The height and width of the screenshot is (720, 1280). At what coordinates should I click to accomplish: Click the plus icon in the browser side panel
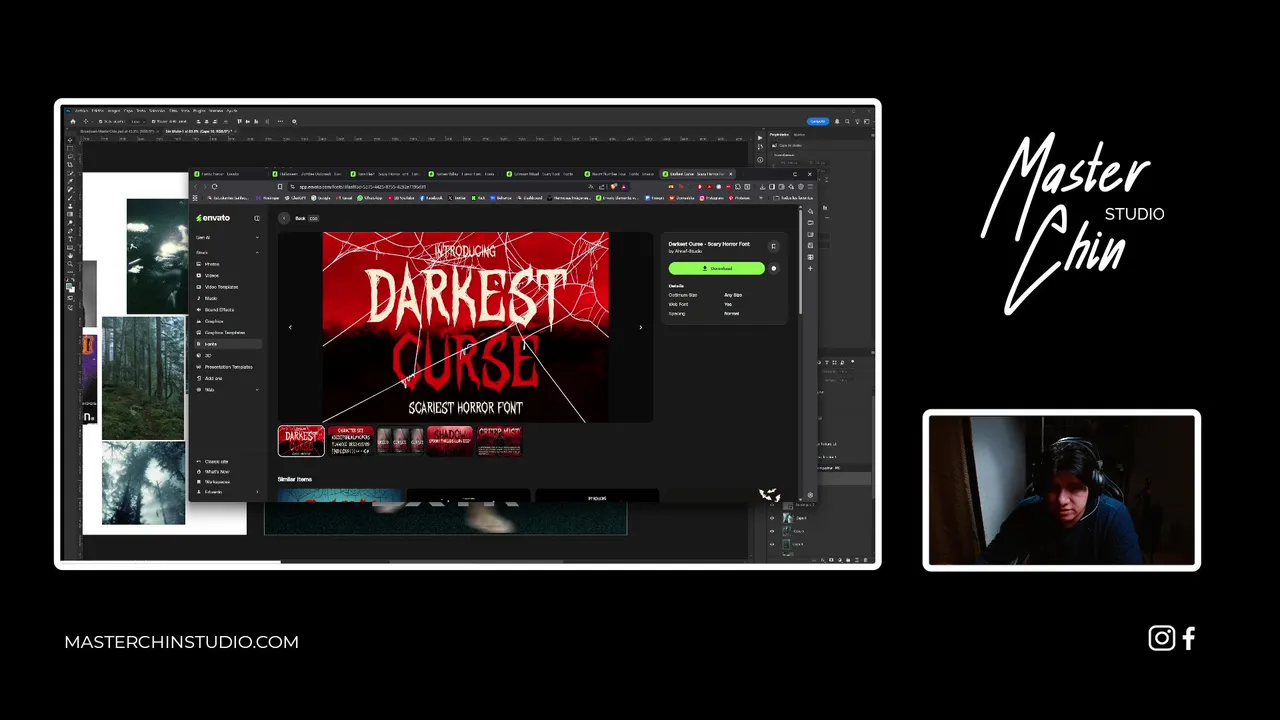pos(810,268)
